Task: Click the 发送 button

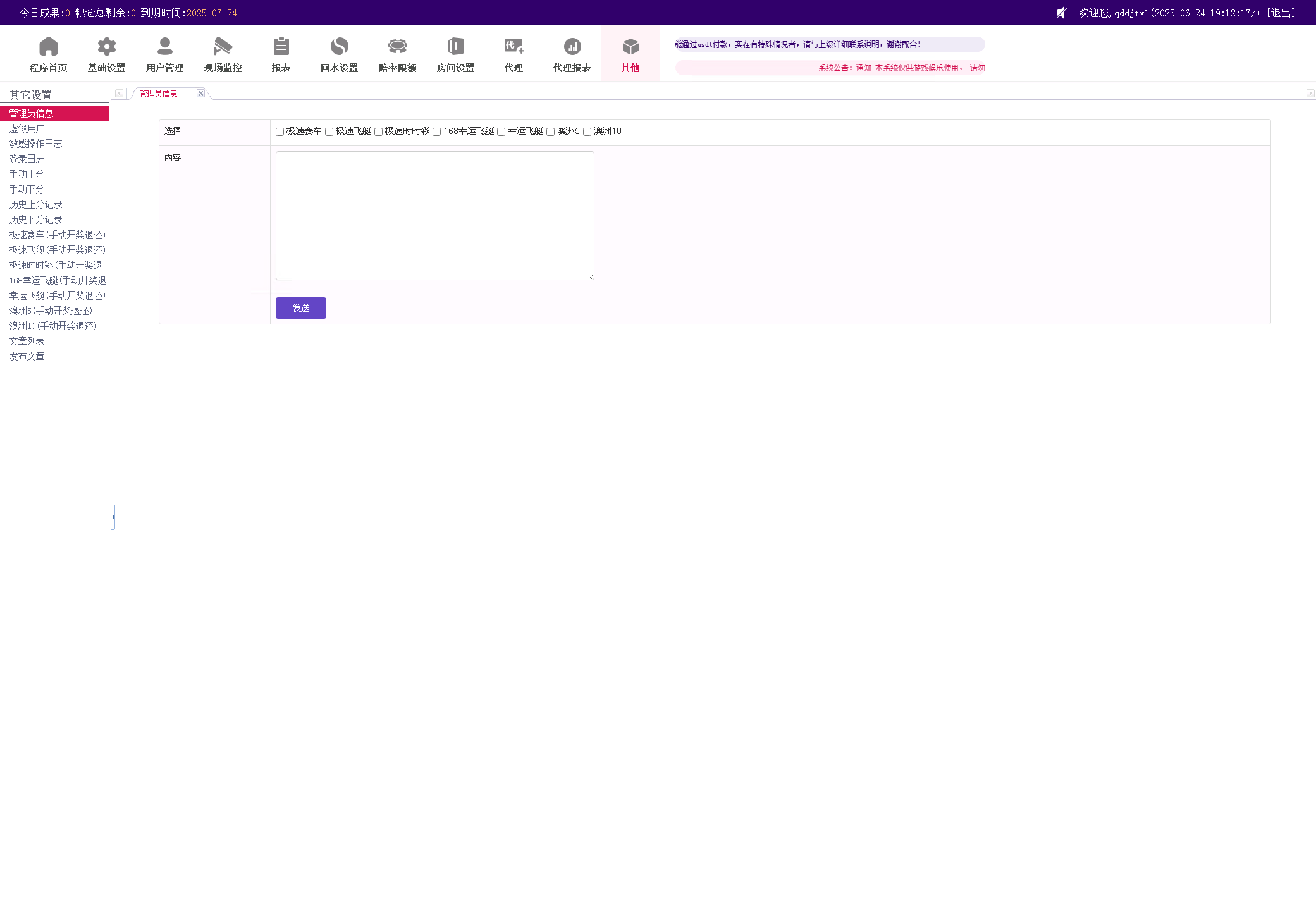Action: (300, 308)
